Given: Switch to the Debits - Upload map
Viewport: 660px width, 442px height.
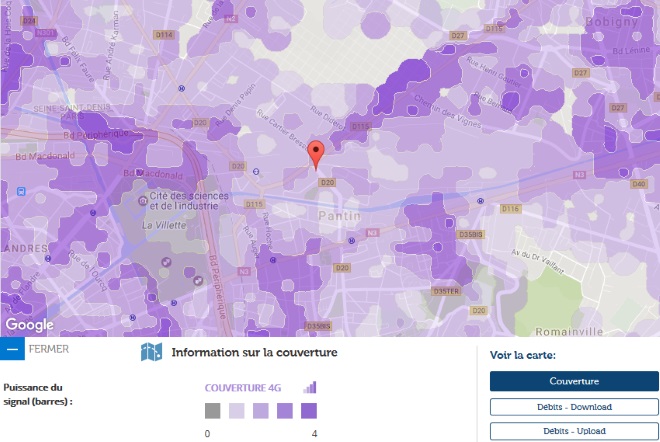Looking at the screenshot, I should tap(574, 431).
